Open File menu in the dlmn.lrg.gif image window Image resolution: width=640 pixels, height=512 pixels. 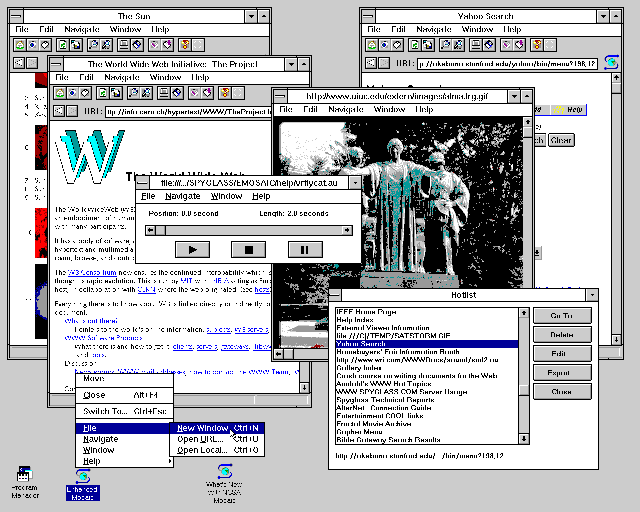pyautogui.click(x=286, y=109)
